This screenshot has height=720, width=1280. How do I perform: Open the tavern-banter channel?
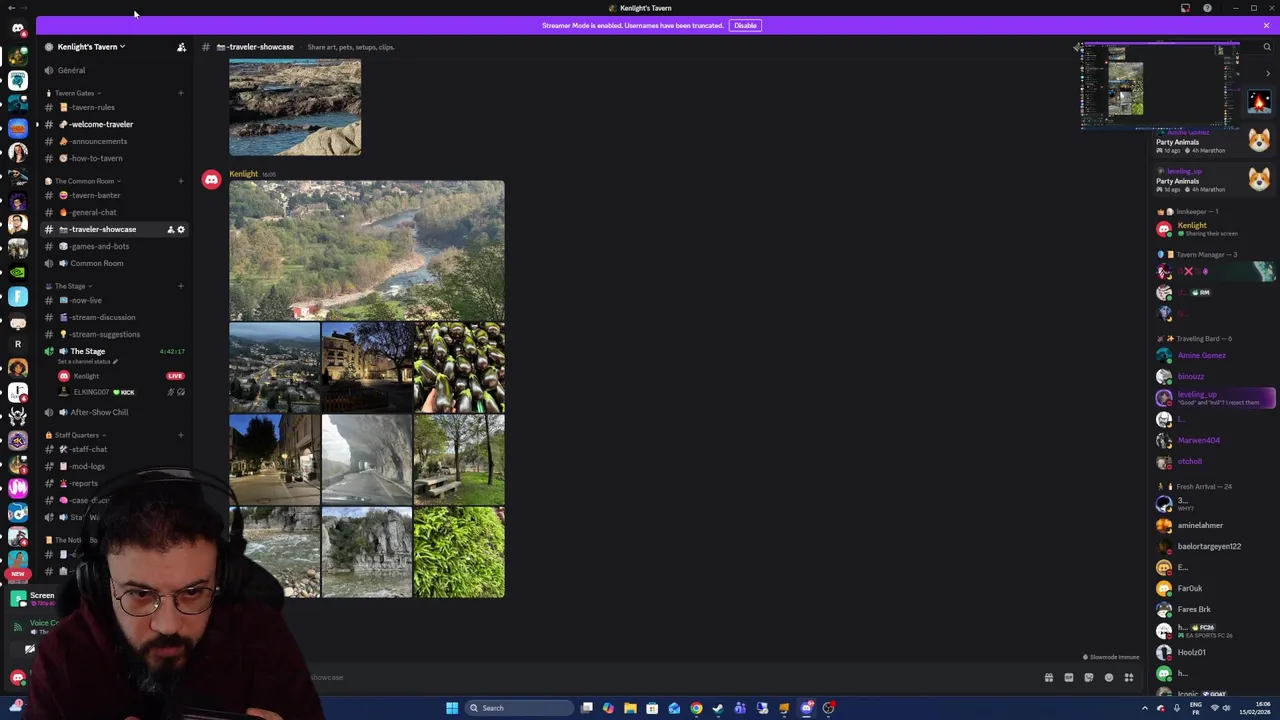pos(115,195)
